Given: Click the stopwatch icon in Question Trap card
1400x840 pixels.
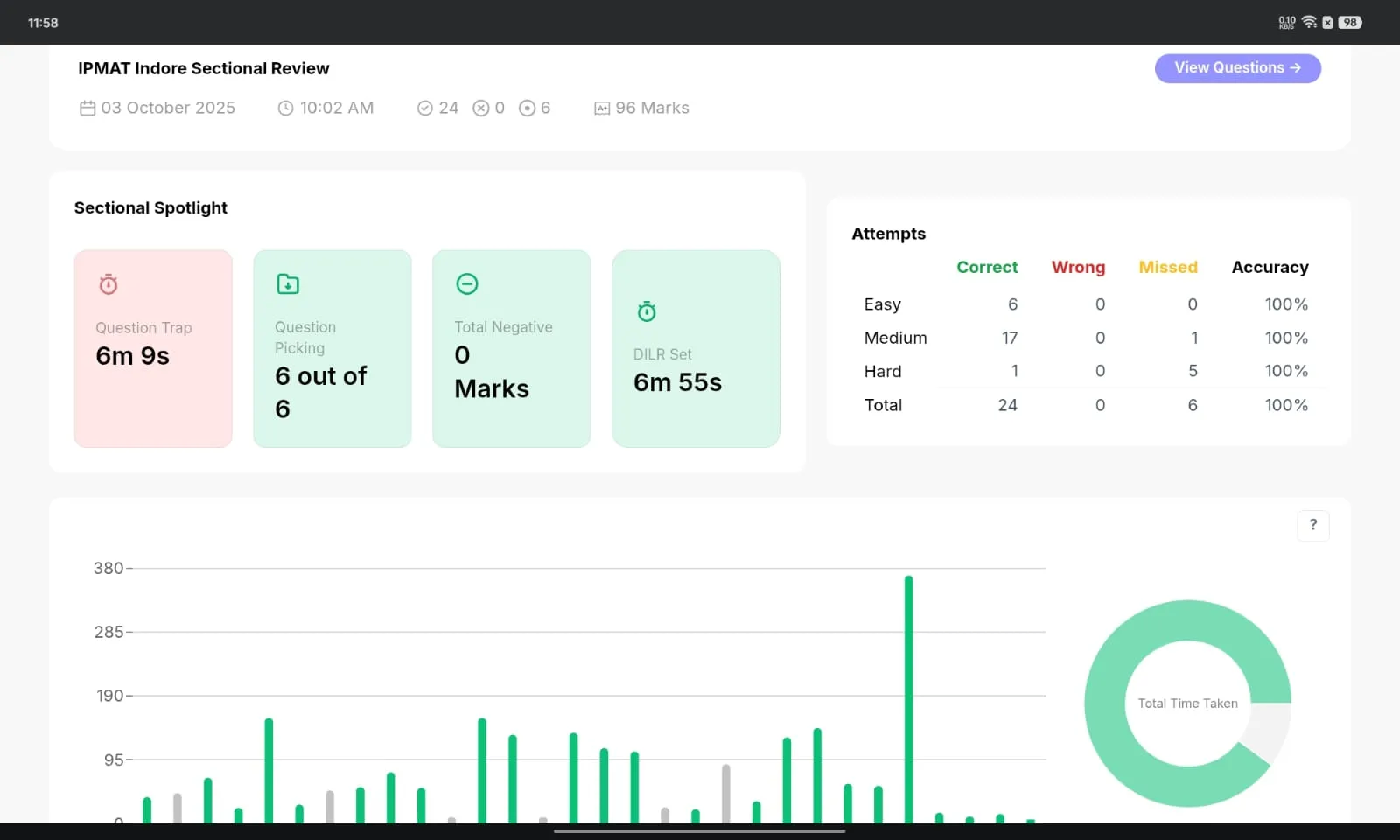Looking at the screenshot, I should pos(108,284).
